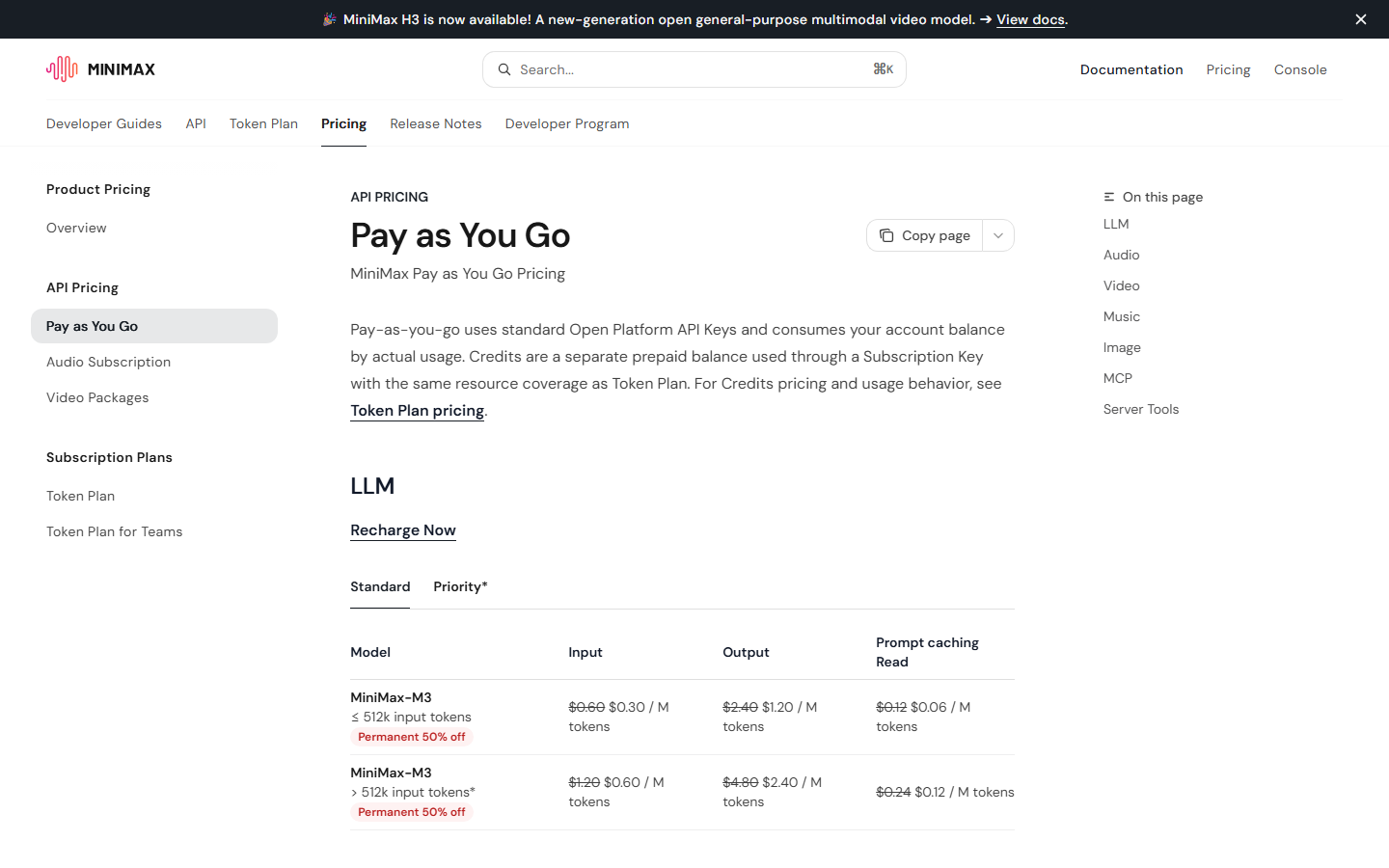Jump to Video section on this page
The height and width of the screenshot is (868, 1389).
tap(1121, 285)
